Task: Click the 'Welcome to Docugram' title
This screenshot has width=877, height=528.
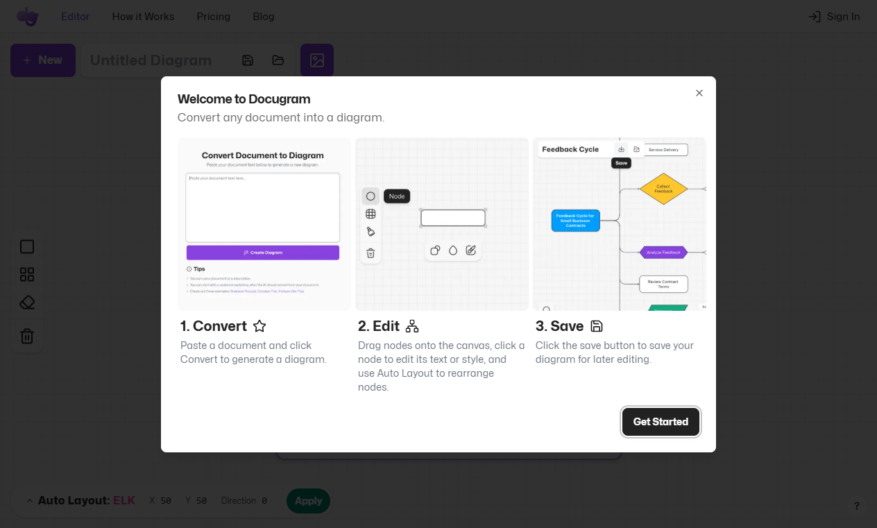Action: pyautogui.click(x=244, y=99)
